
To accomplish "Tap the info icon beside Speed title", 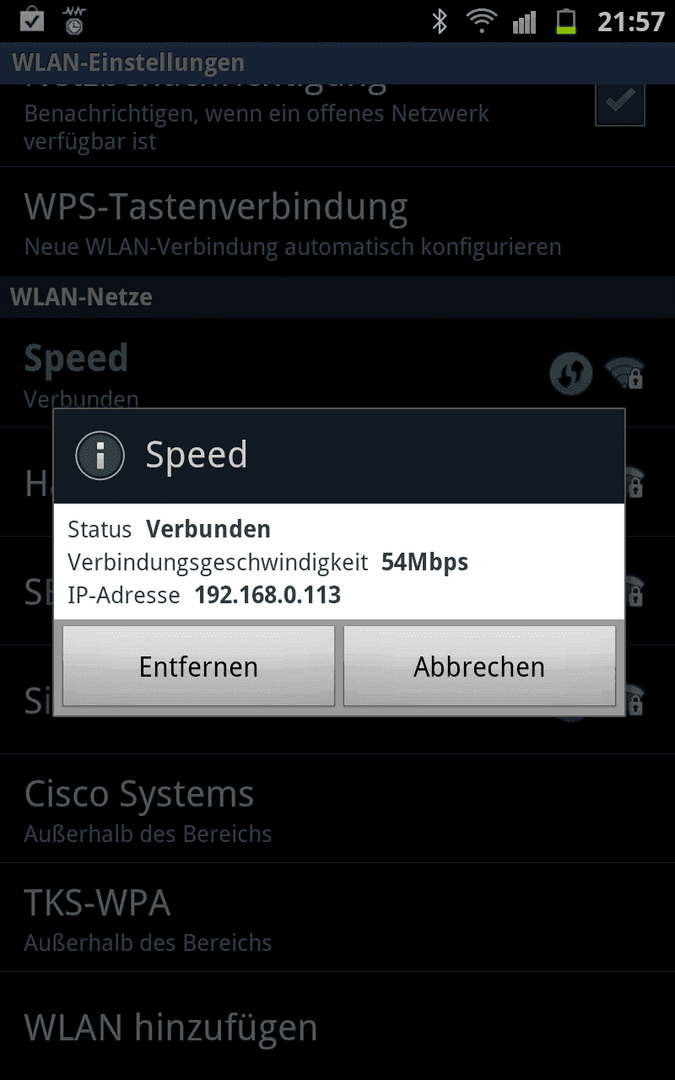I will pos(100,455).
